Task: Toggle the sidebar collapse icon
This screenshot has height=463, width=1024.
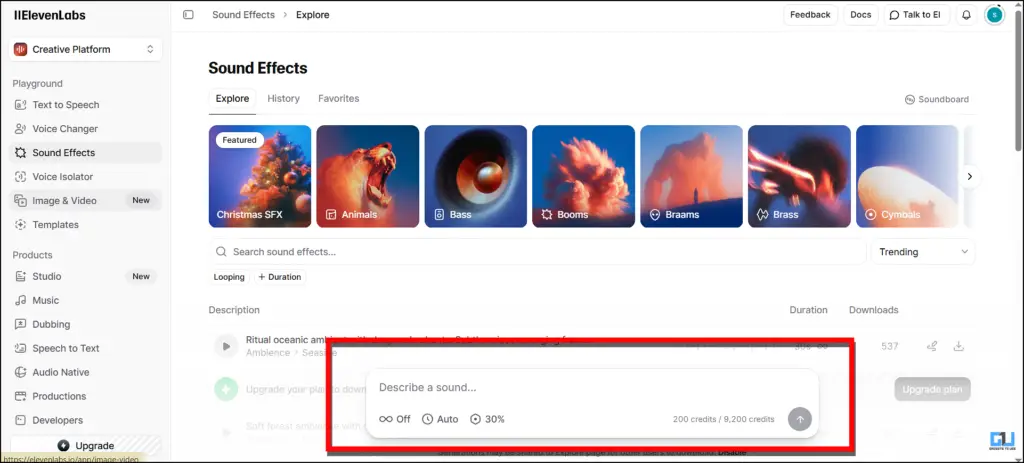Action: (188, 15)
